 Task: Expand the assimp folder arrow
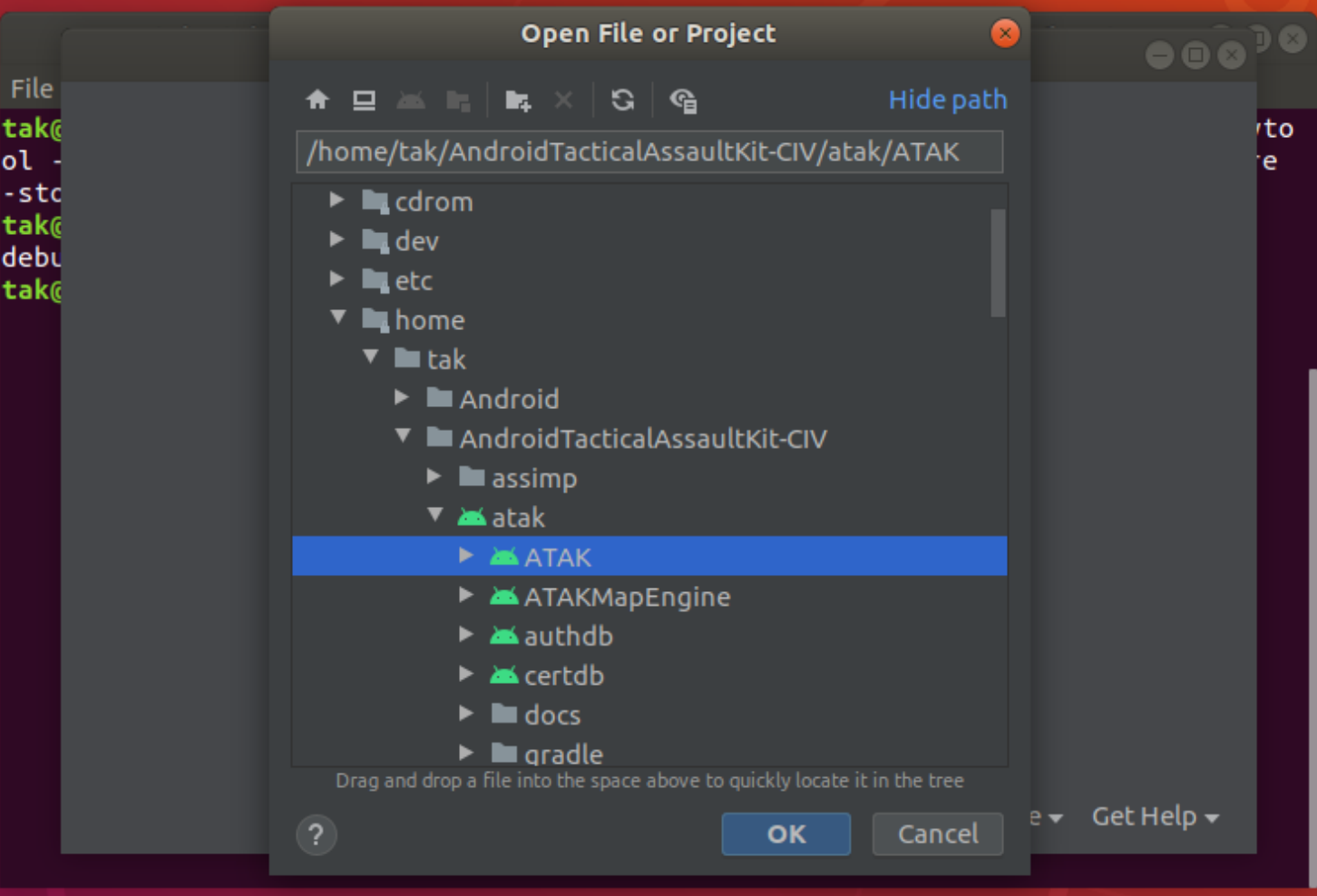[434, 476]
